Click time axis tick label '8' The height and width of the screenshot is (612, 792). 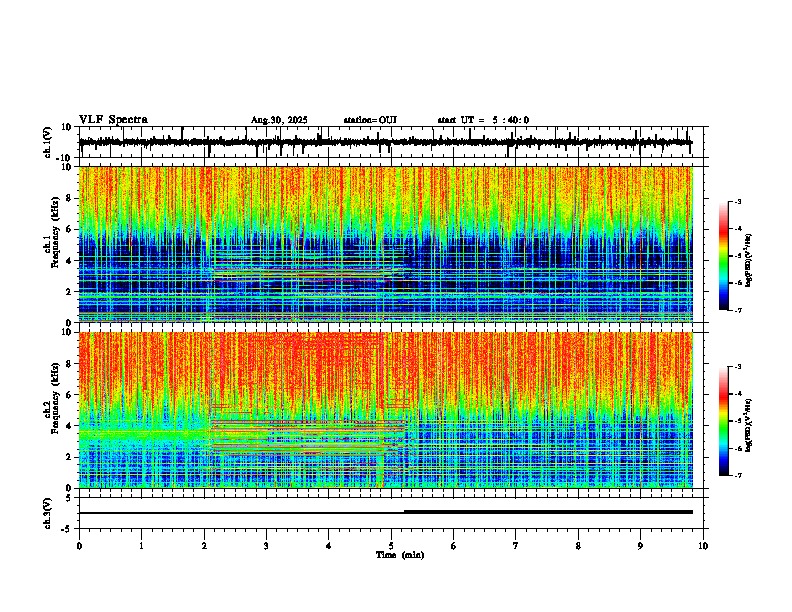(x=578, y=546)
